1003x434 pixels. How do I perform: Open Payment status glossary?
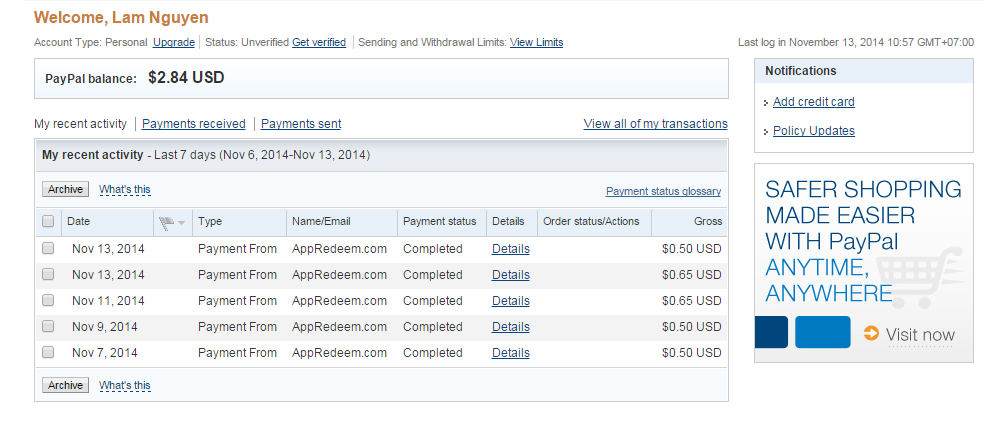tap(663, 191)
